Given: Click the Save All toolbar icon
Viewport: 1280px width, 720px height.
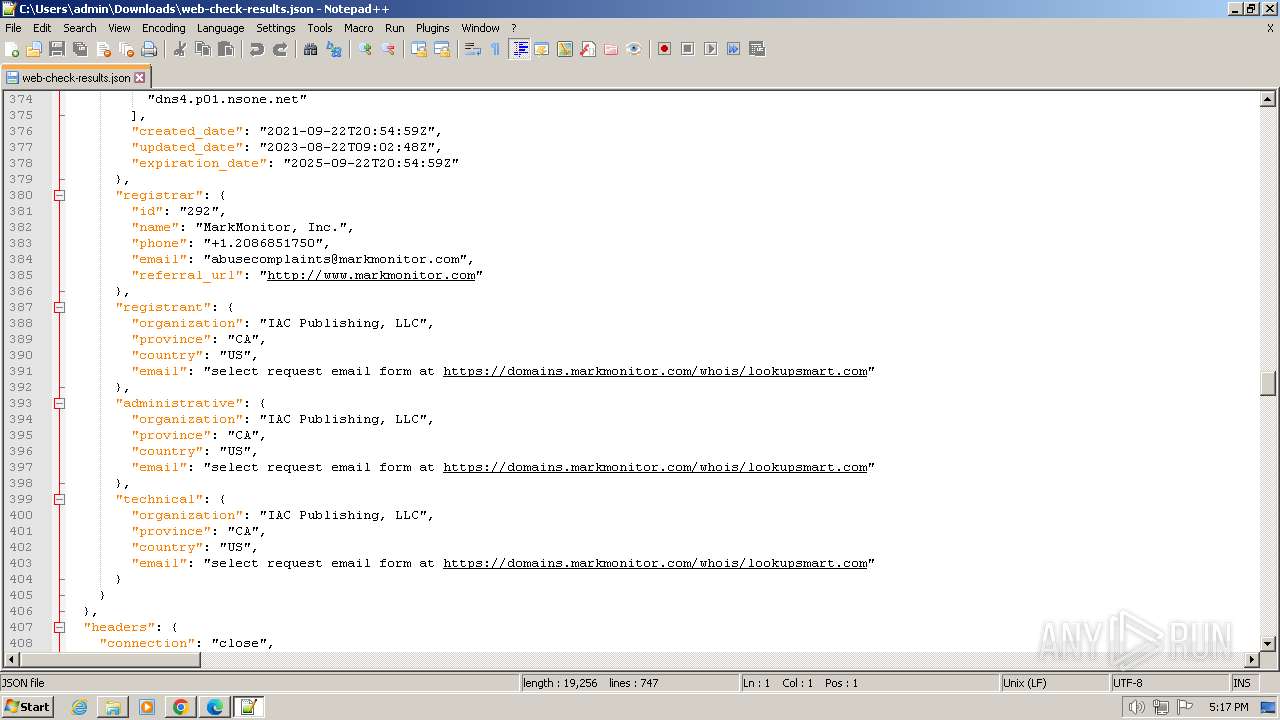Looking at the screenshot, I should coord(80,49).
